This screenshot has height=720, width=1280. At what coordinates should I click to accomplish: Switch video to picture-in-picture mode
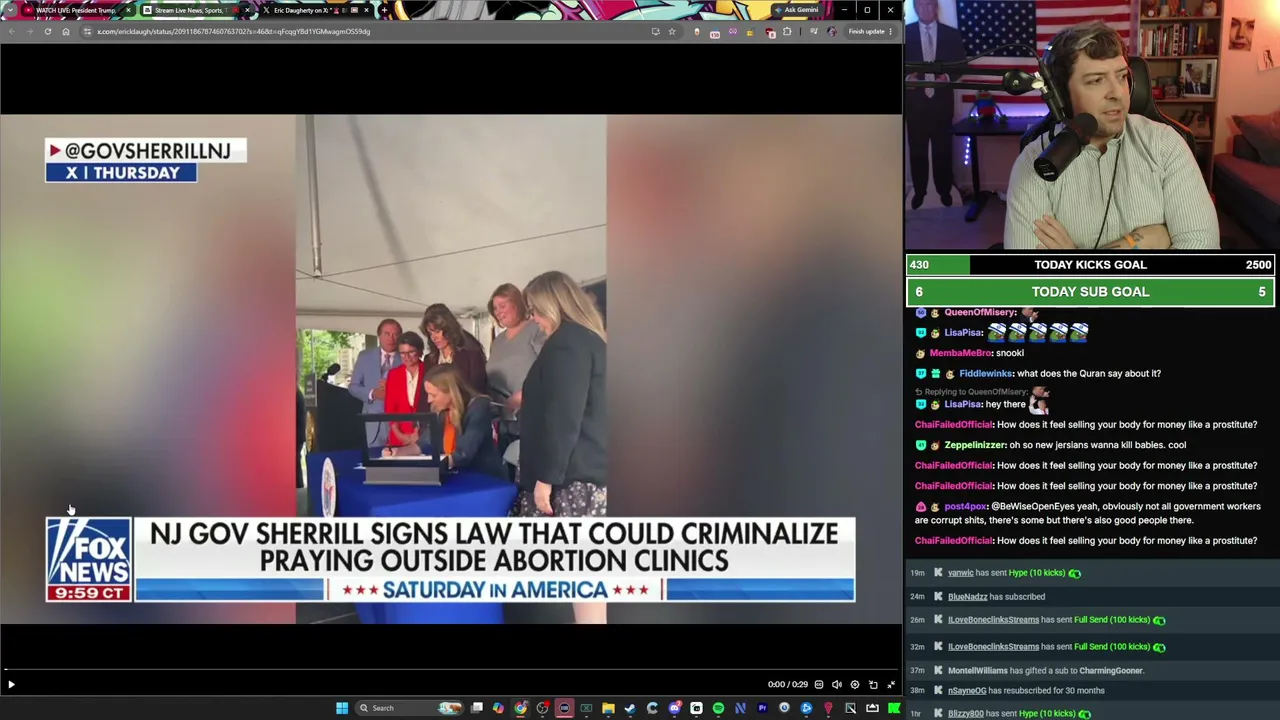873,685
